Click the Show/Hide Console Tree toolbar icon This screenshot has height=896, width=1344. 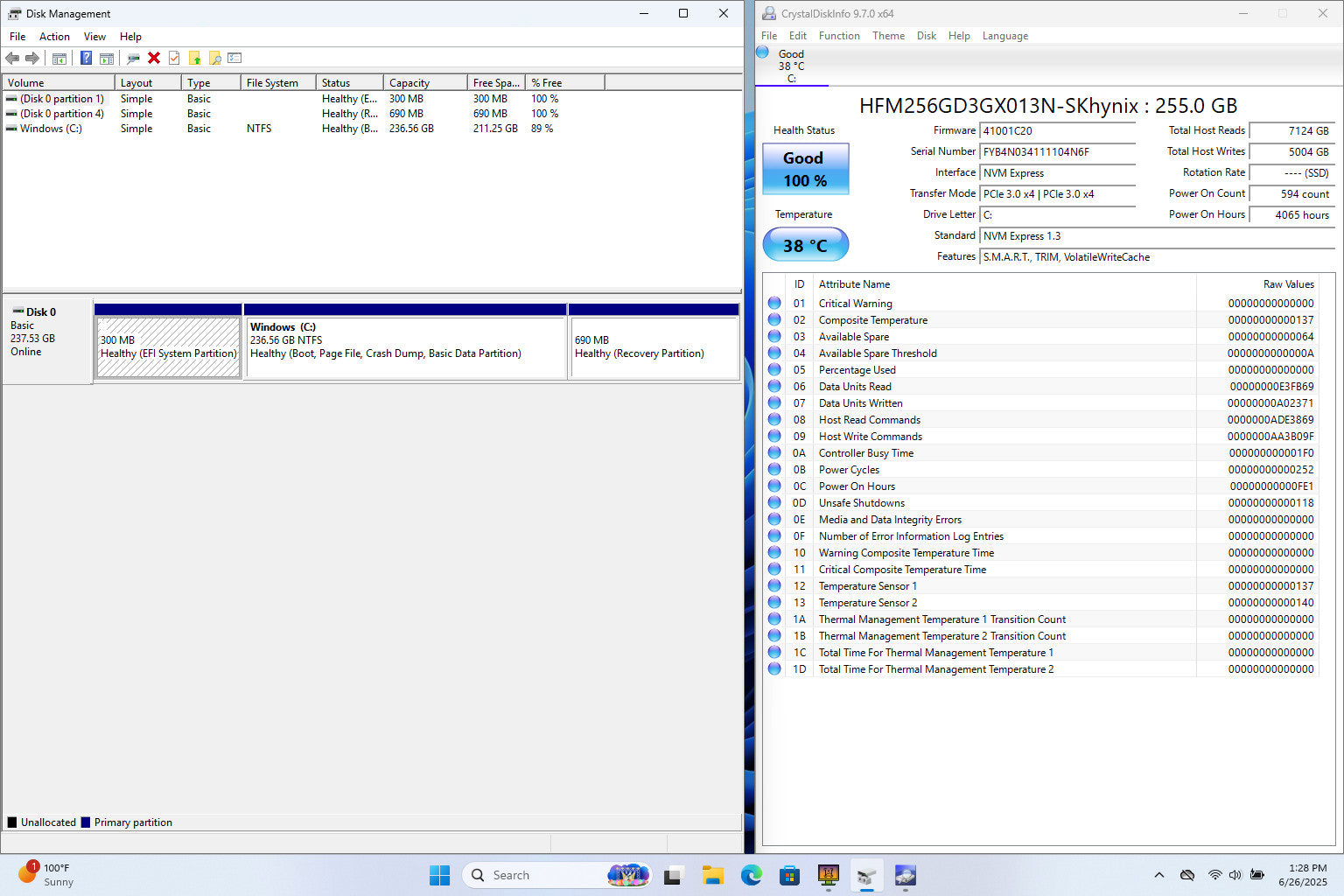[59, 58]
